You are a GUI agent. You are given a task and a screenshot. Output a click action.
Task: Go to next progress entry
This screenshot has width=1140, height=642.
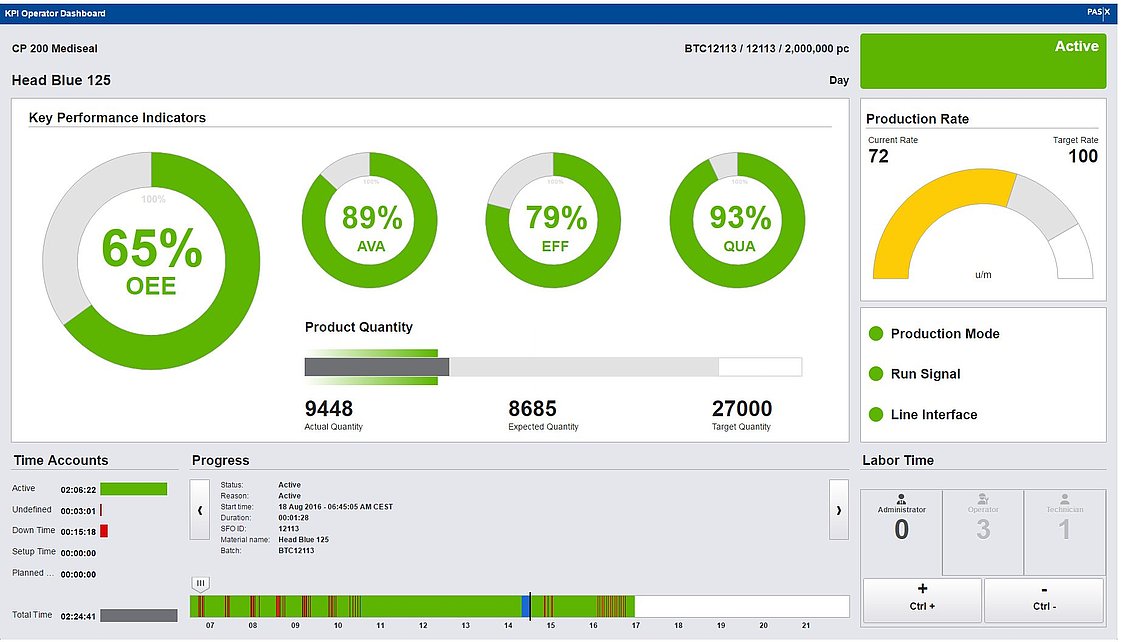838,510
